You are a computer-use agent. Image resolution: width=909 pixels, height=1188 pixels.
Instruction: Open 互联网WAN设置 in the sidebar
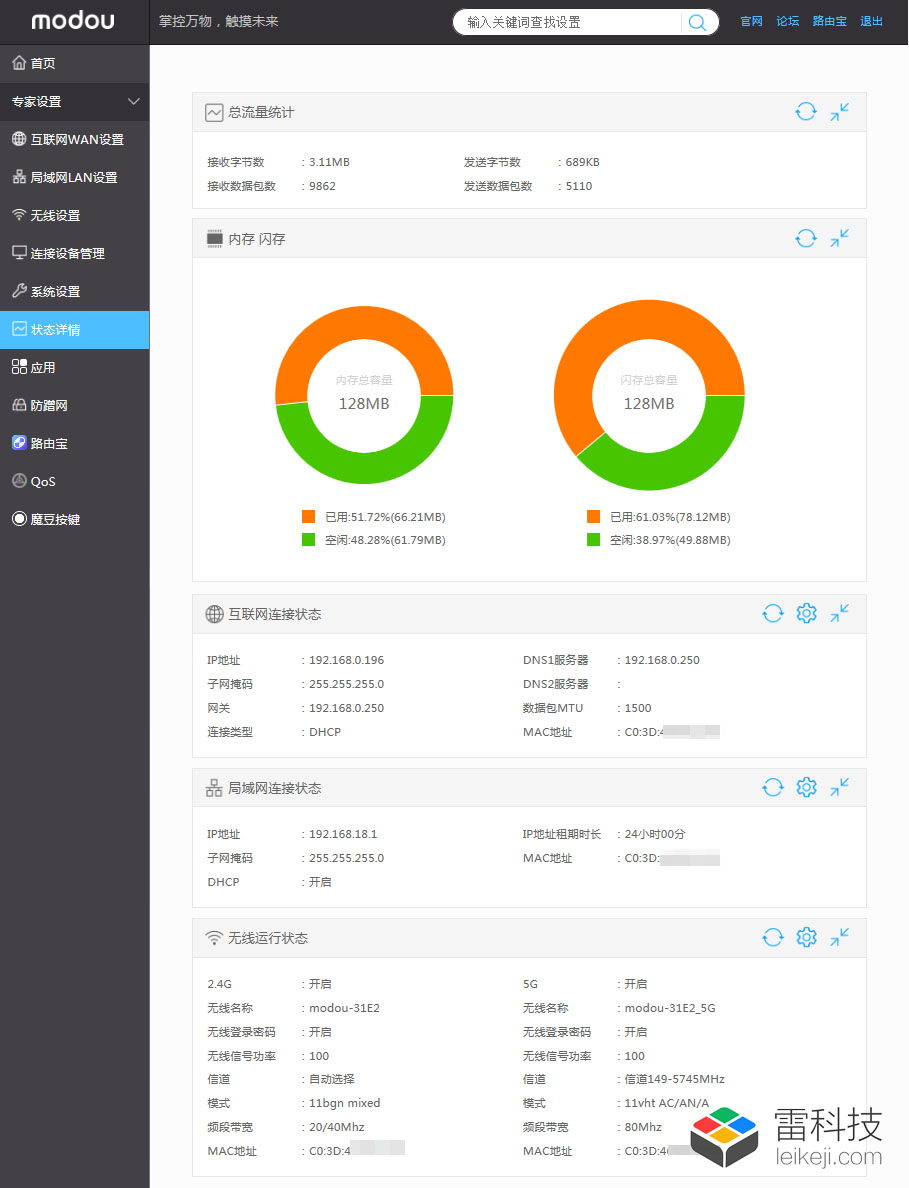point(76,140)
